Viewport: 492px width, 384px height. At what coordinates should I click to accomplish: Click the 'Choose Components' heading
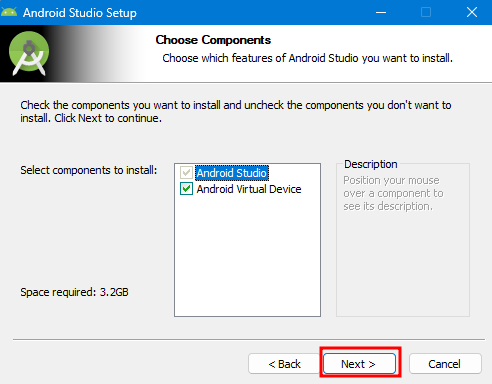[x=213, y=40]
